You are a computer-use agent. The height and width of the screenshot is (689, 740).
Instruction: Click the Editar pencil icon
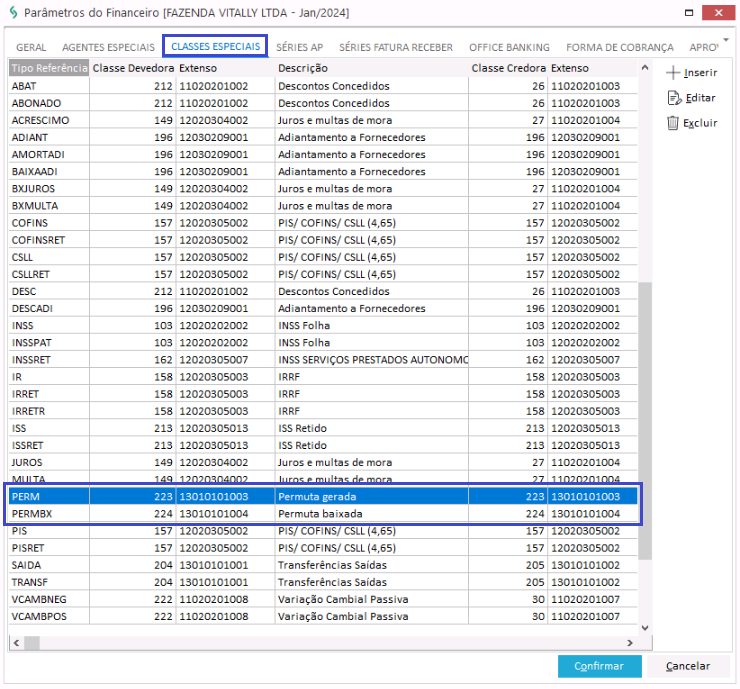(673, 98)
